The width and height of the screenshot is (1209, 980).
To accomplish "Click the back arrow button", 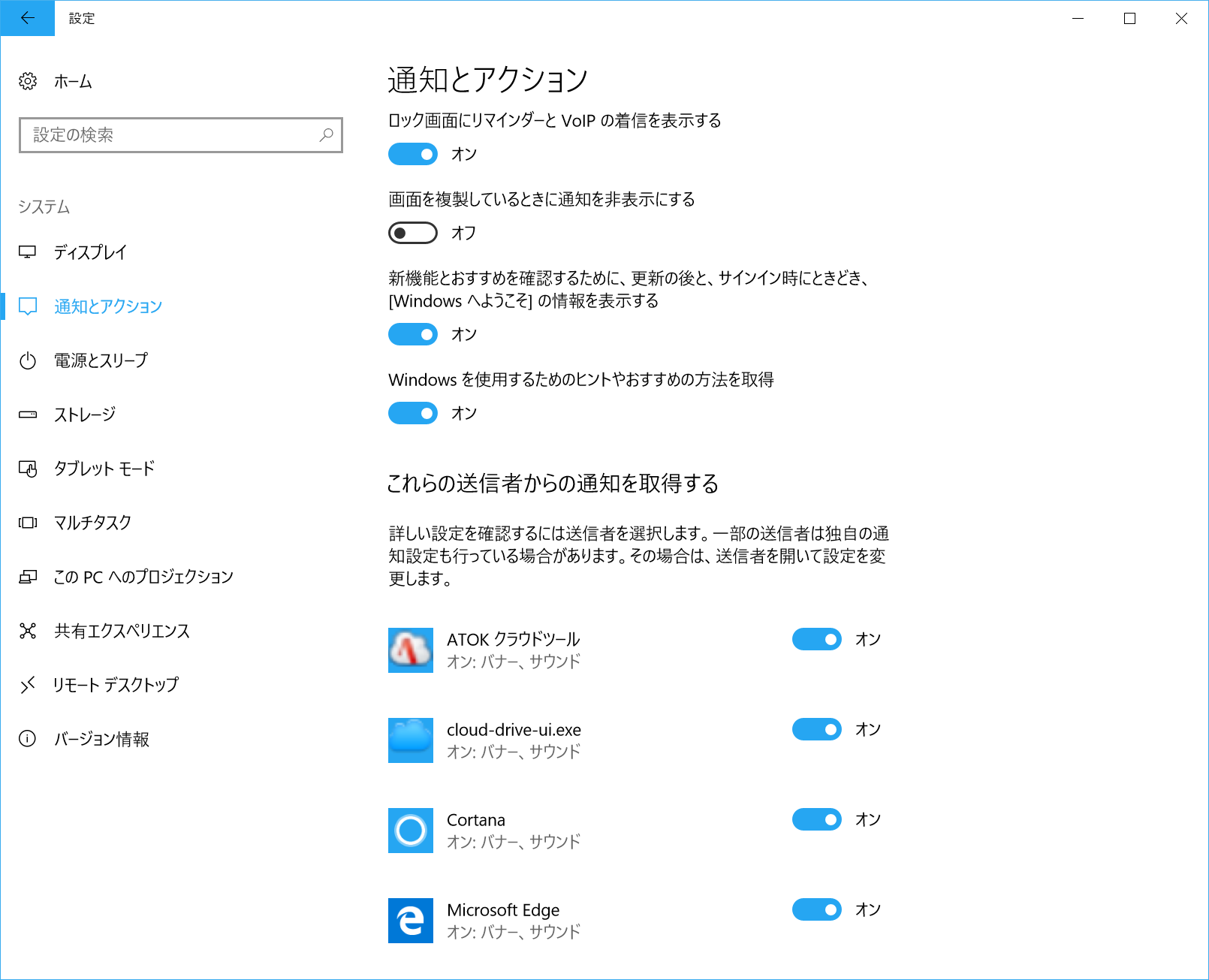I will click(x=27, y=18).
